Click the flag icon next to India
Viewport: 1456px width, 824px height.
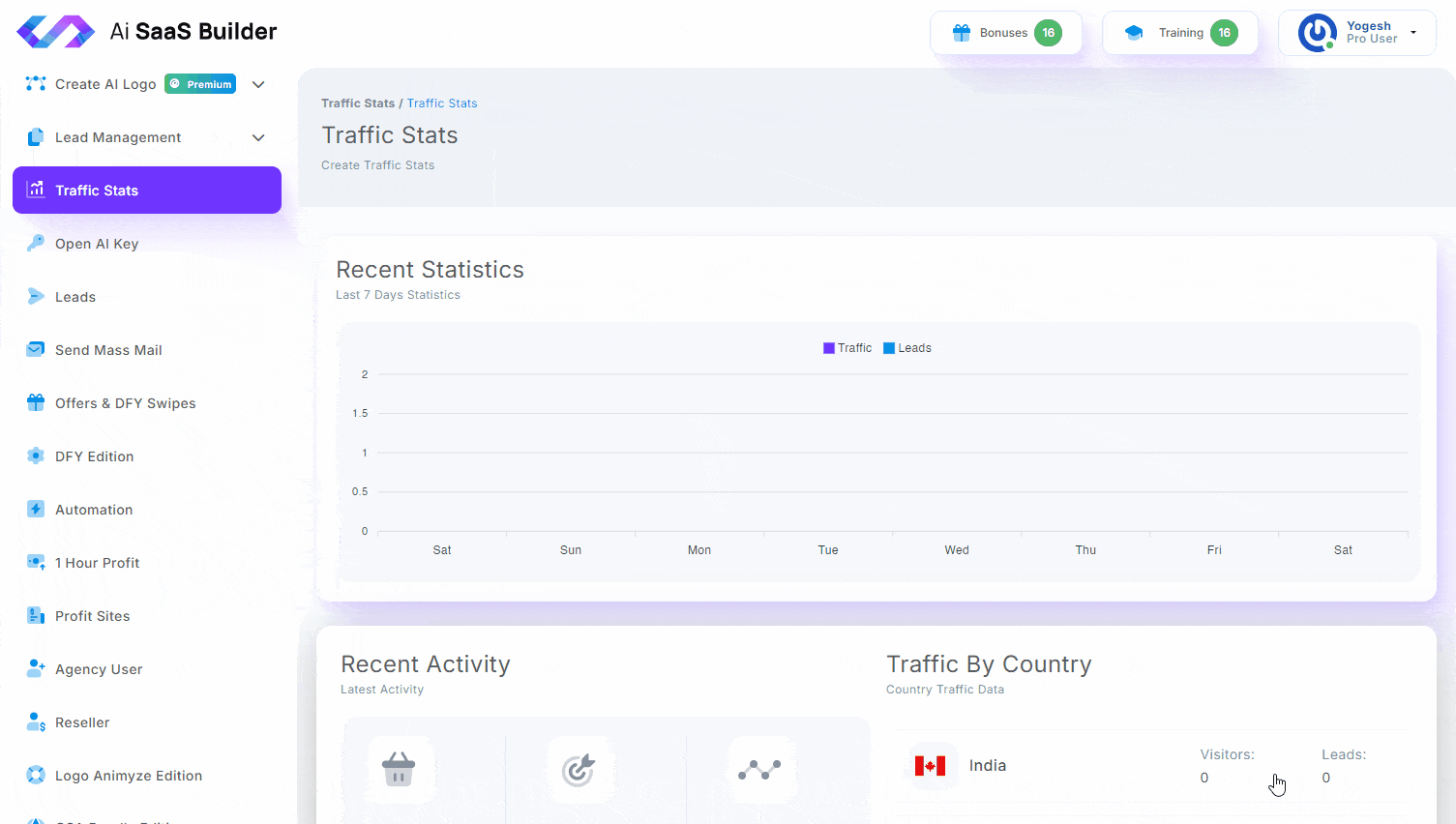pos(930,766)
